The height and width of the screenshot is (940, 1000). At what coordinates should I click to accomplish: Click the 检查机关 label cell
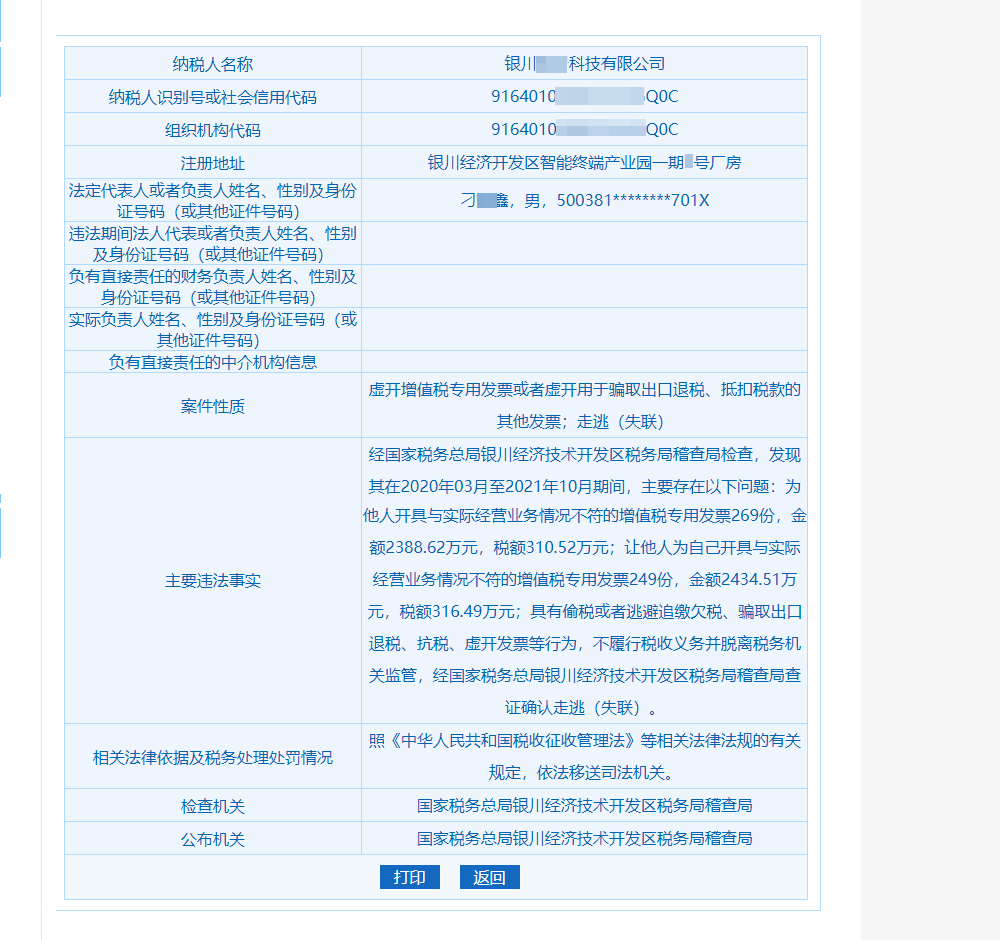coord(213,805)
